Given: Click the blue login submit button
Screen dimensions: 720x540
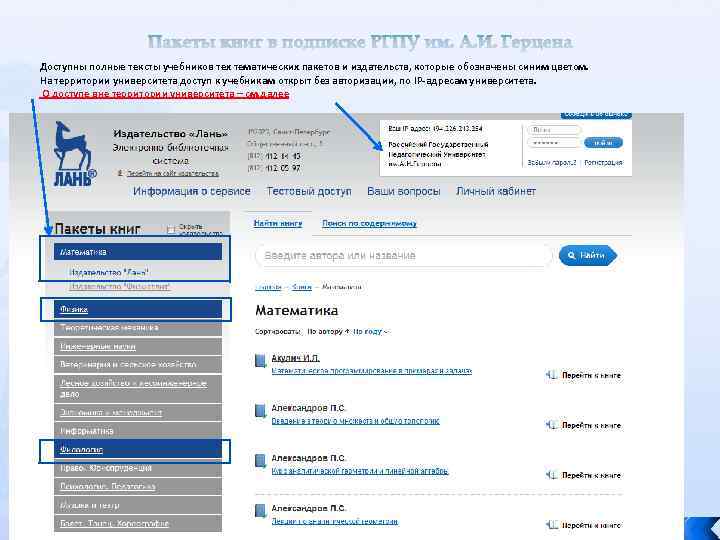Looking at the screenshot, I should (603, 143).
